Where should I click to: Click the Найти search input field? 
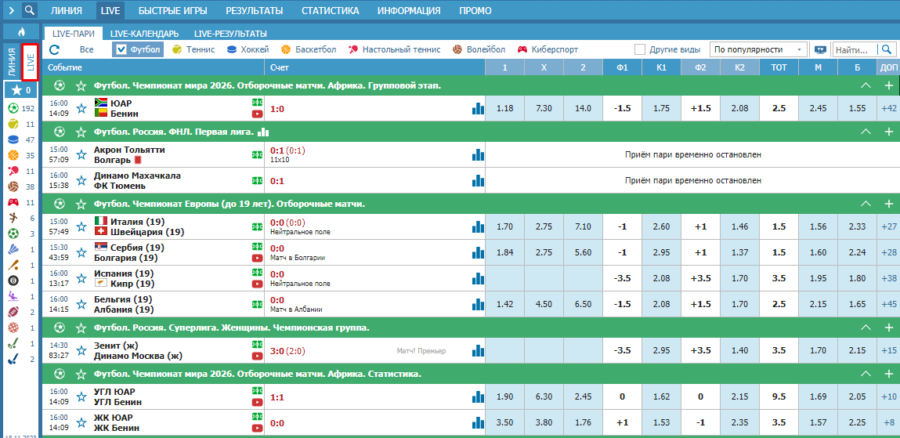tap(852, 48)
